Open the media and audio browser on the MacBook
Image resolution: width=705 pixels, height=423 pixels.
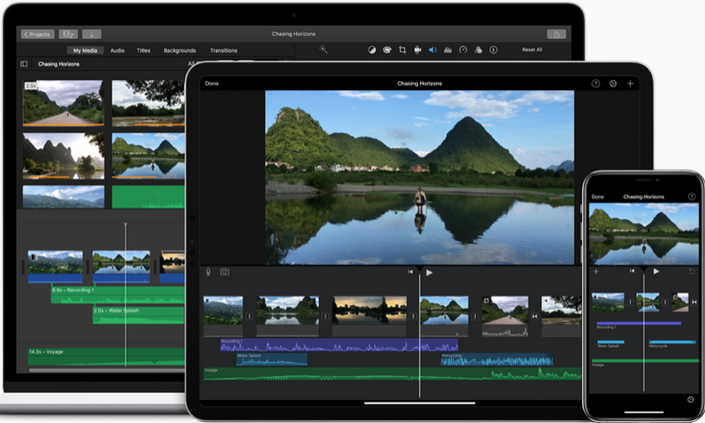[x=68, y=34]
